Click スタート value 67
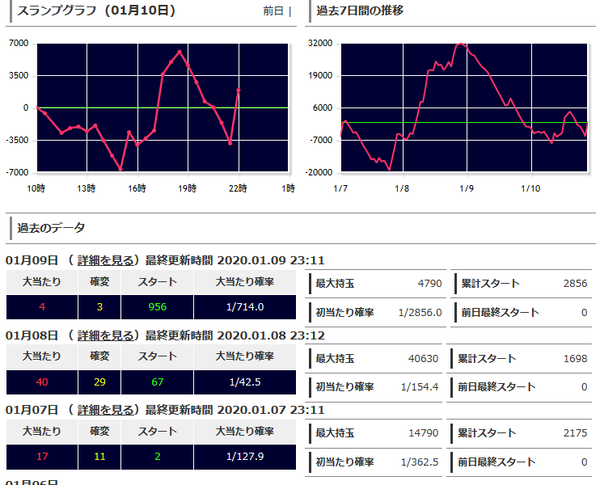Image resolution: width=600 pixels, height=485 pixels. (157, 382)
